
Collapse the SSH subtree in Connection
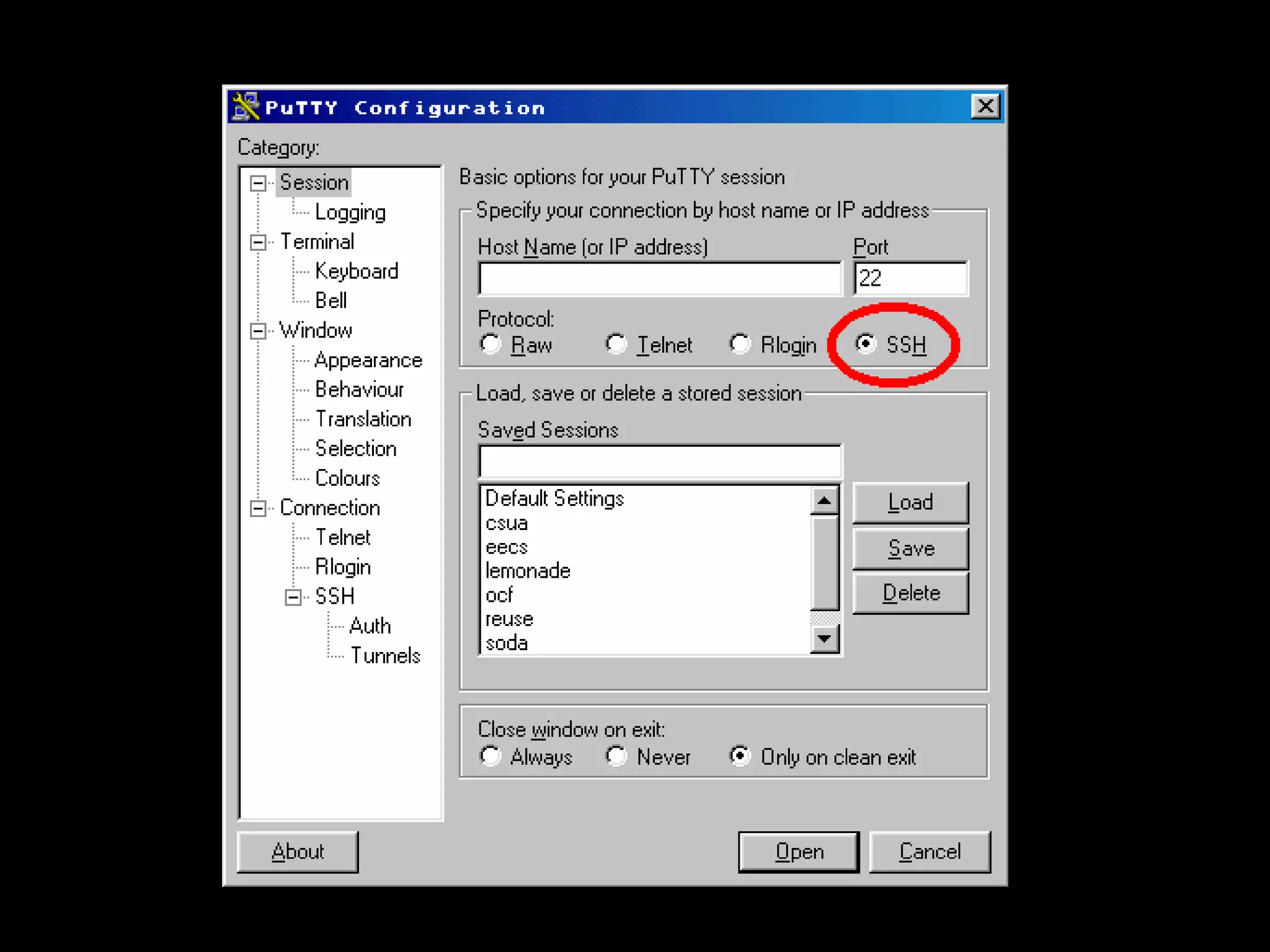click(293, 597)
